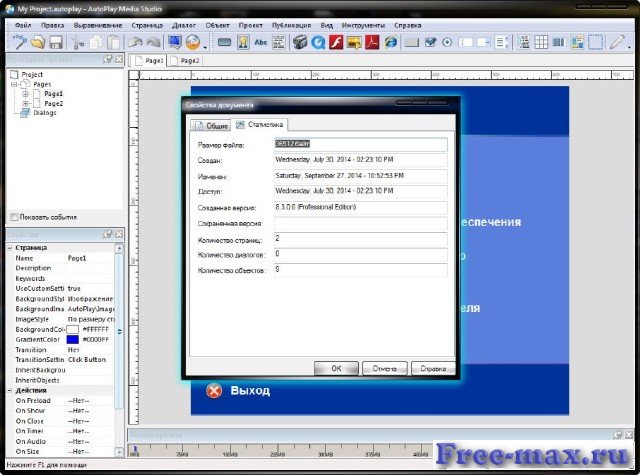The image size is (640, 475).
Task: Toggle the 'Показать события' checkbox
Action: pos(14,217)
